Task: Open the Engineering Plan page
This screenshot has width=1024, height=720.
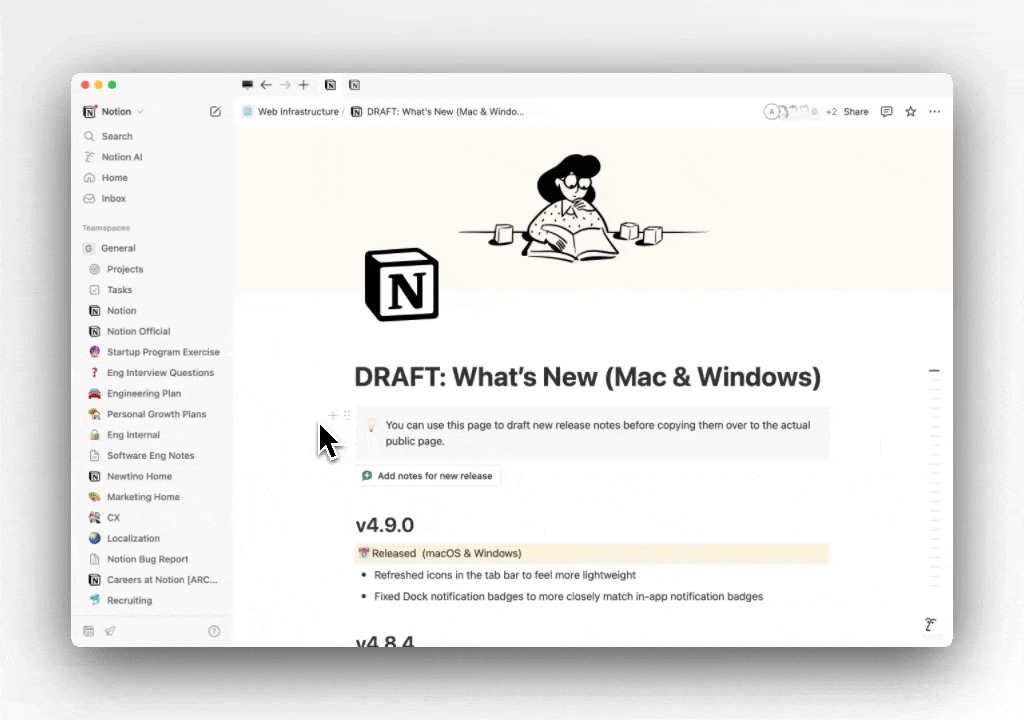Action: (144, 393)
